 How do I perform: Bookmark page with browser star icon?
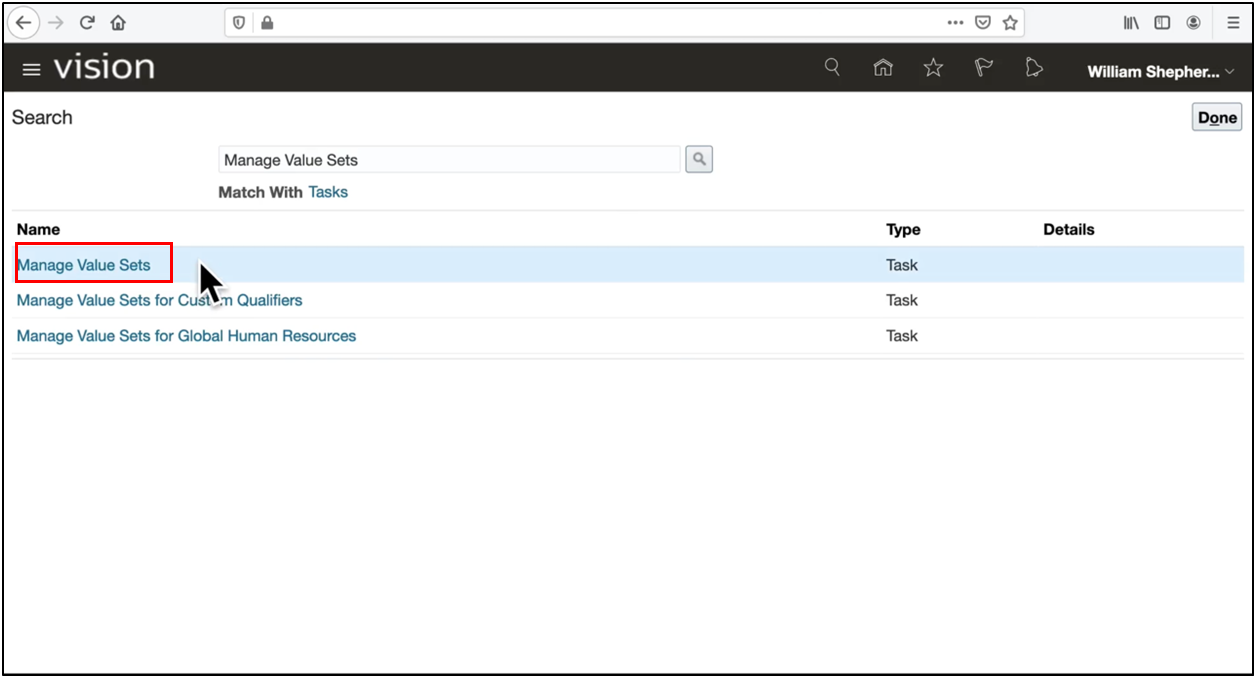click(x=1010, y=22)
